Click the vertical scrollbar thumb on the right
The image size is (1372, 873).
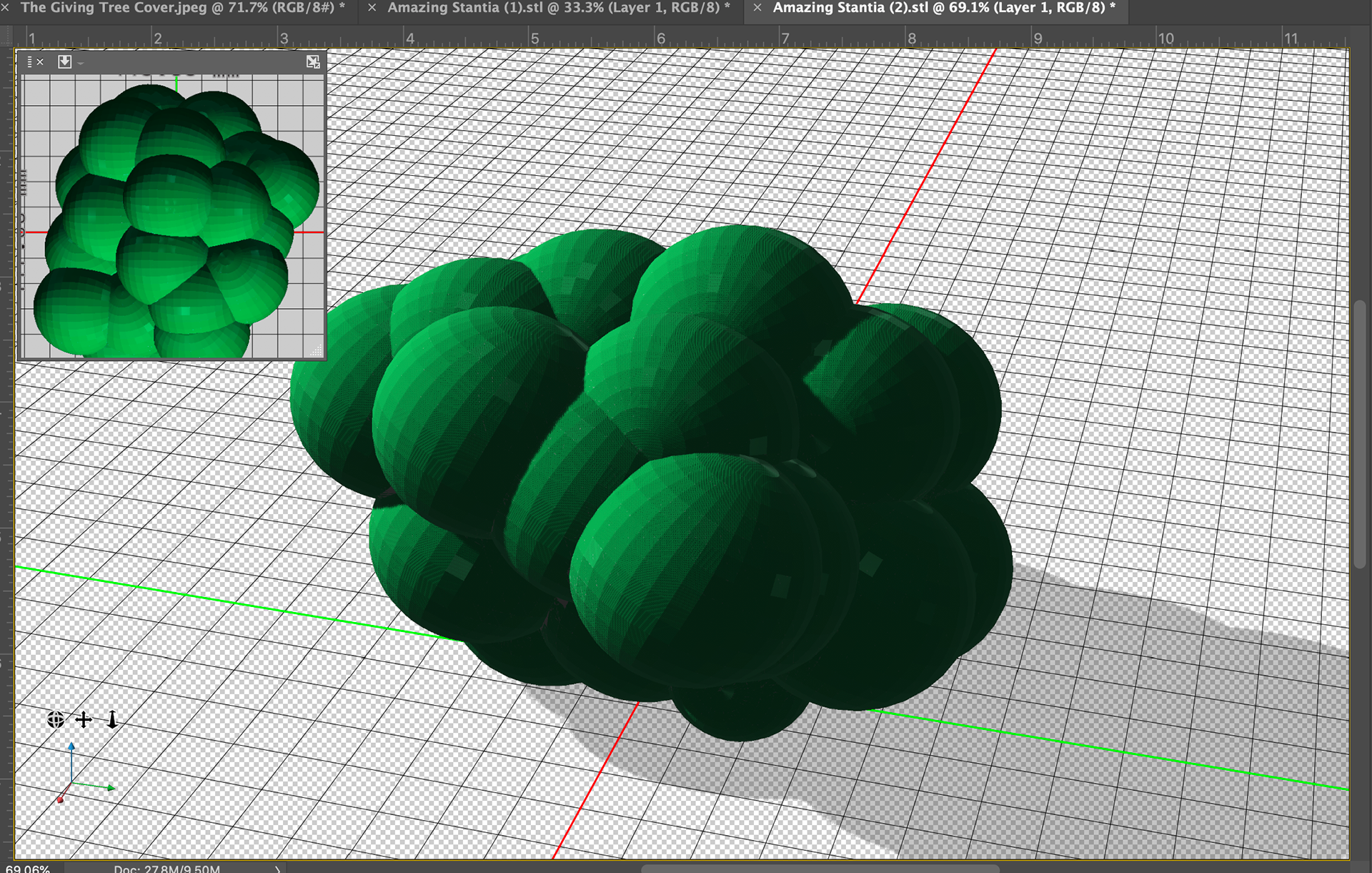pyautogui.click(x=1360, y=435)
